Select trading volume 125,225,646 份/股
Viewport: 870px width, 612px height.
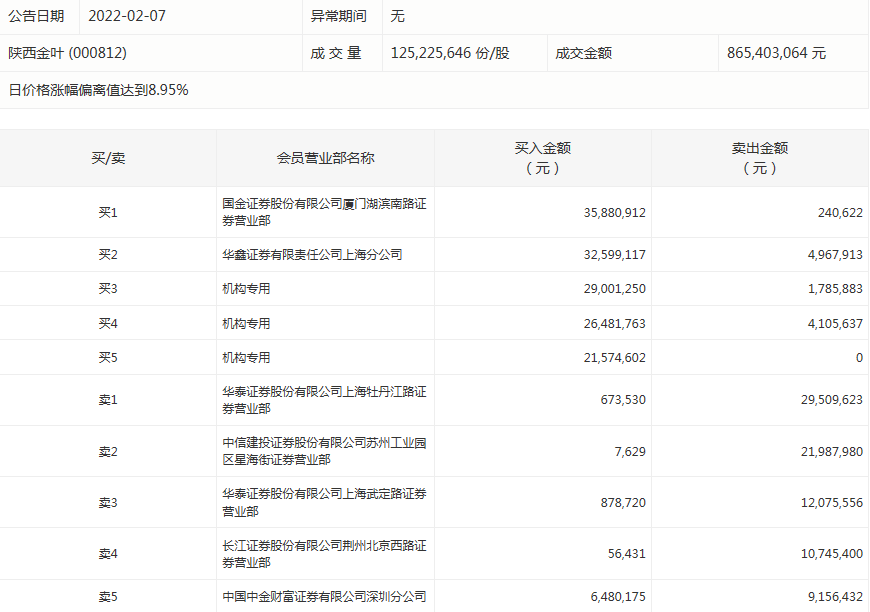450,53
